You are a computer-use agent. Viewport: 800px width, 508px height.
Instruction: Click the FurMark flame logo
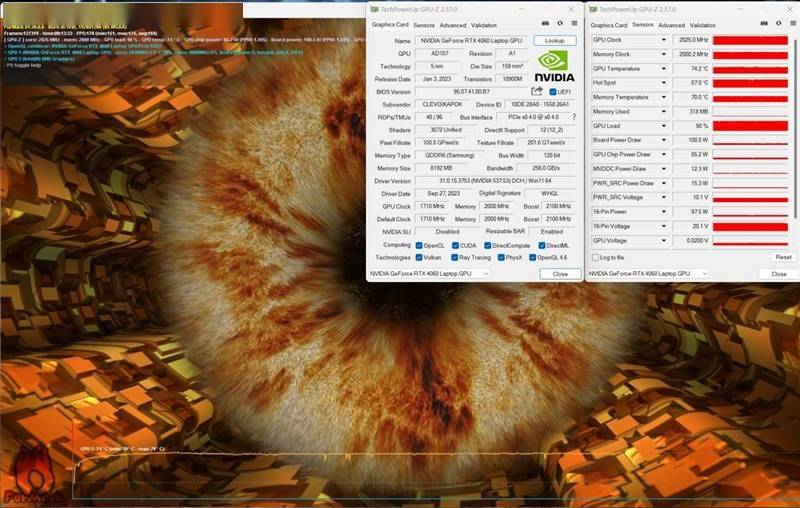[33, 474]
